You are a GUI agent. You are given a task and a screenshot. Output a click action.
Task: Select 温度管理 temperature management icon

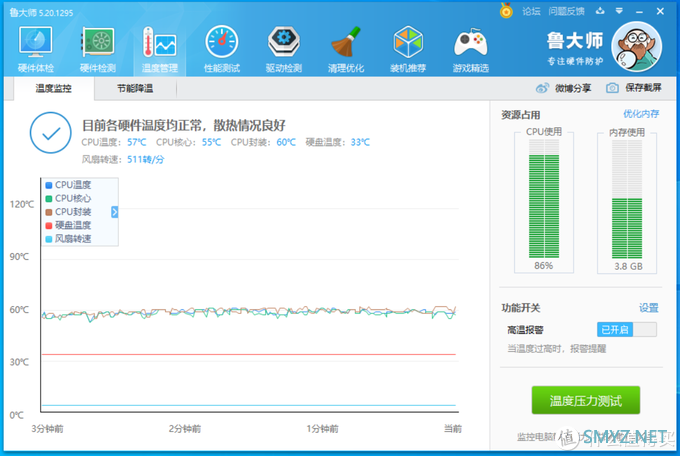pyautogui.click(x=160, y=49)
